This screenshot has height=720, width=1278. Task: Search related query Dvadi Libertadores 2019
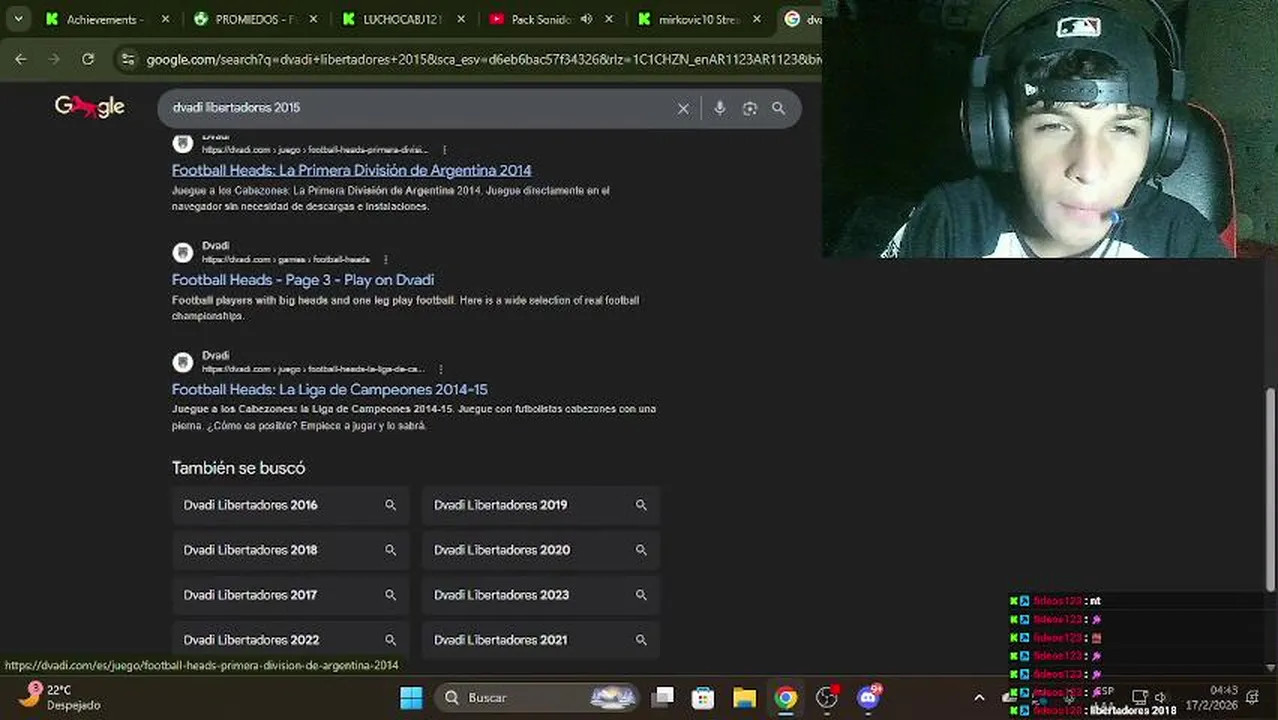coord(540,505)
